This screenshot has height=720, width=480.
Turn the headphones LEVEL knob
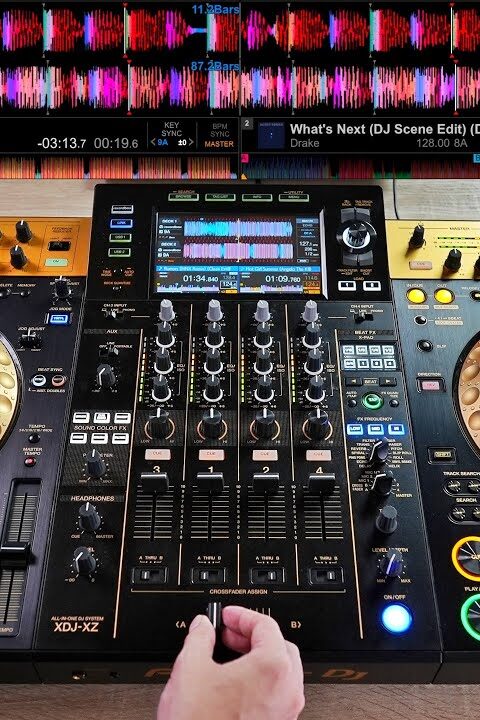click(x=85, y=560)
